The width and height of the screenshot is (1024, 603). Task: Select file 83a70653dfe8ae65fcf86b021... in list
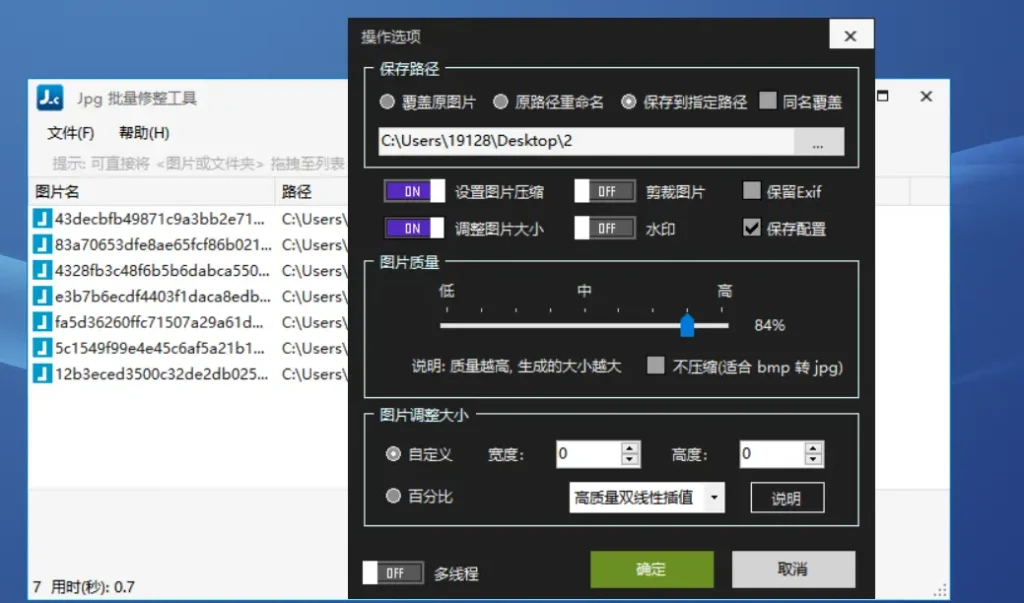pyautogui.click(x=163, y=245)
